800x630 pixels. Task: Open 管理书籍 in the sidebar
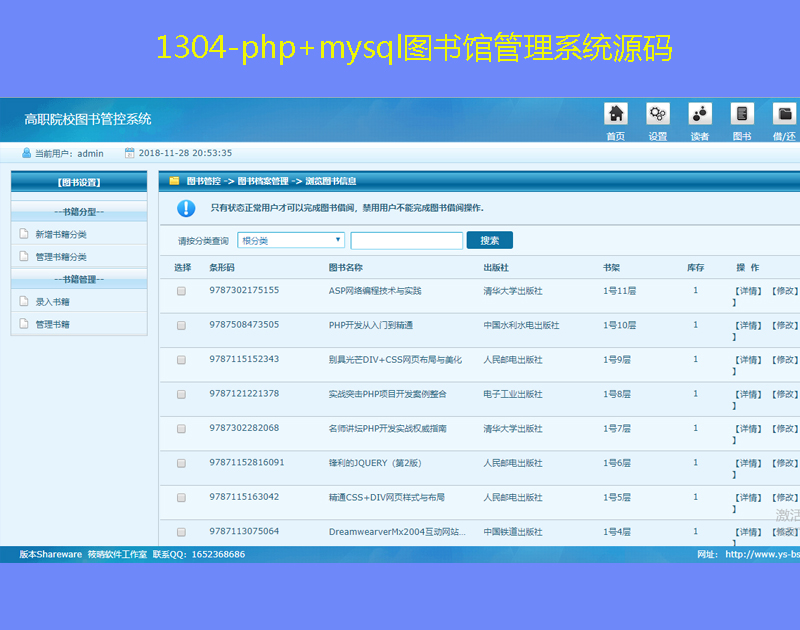[52, 324]
